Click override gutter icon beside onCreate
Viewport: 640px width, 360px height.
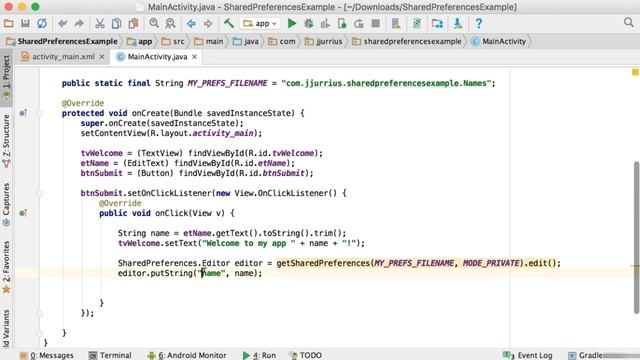23,113
